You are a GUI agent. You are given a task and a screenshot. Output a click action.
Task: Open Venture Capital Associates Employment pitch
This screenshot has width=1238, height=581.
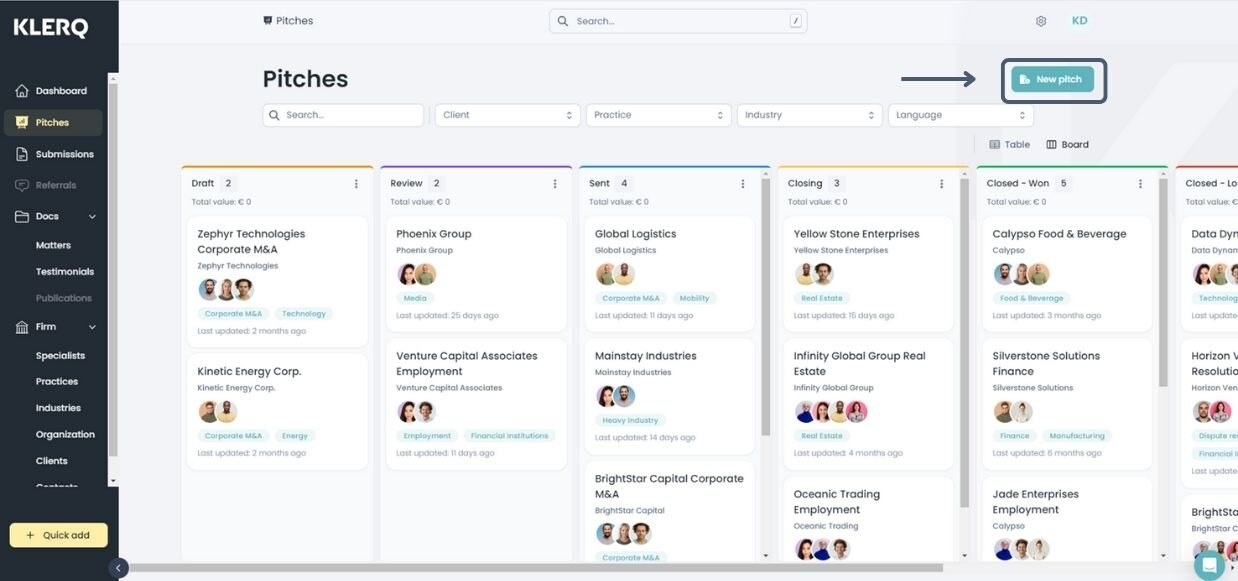[476, 403]
